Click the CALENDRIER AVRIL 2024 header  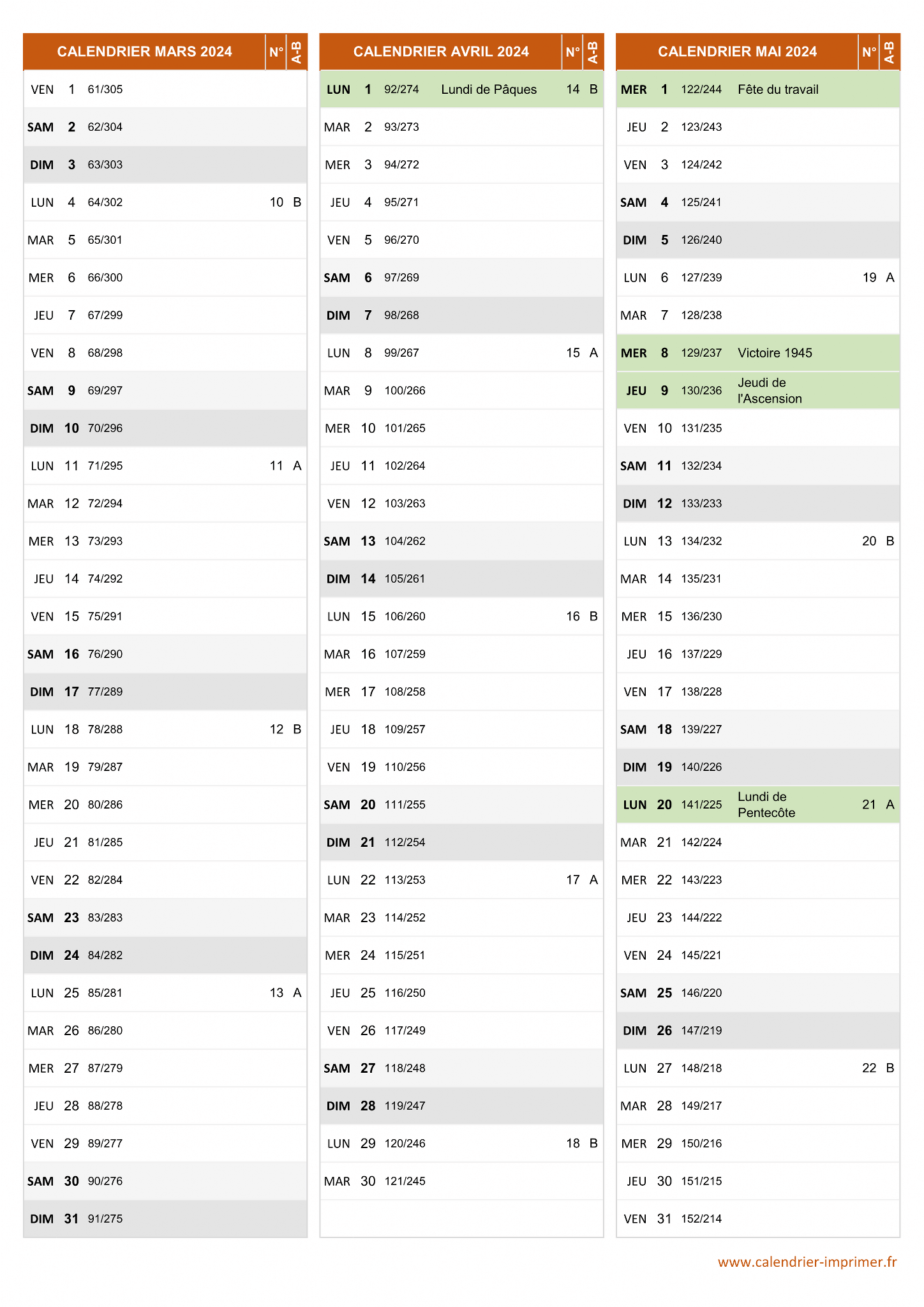[x=441, y=52]
